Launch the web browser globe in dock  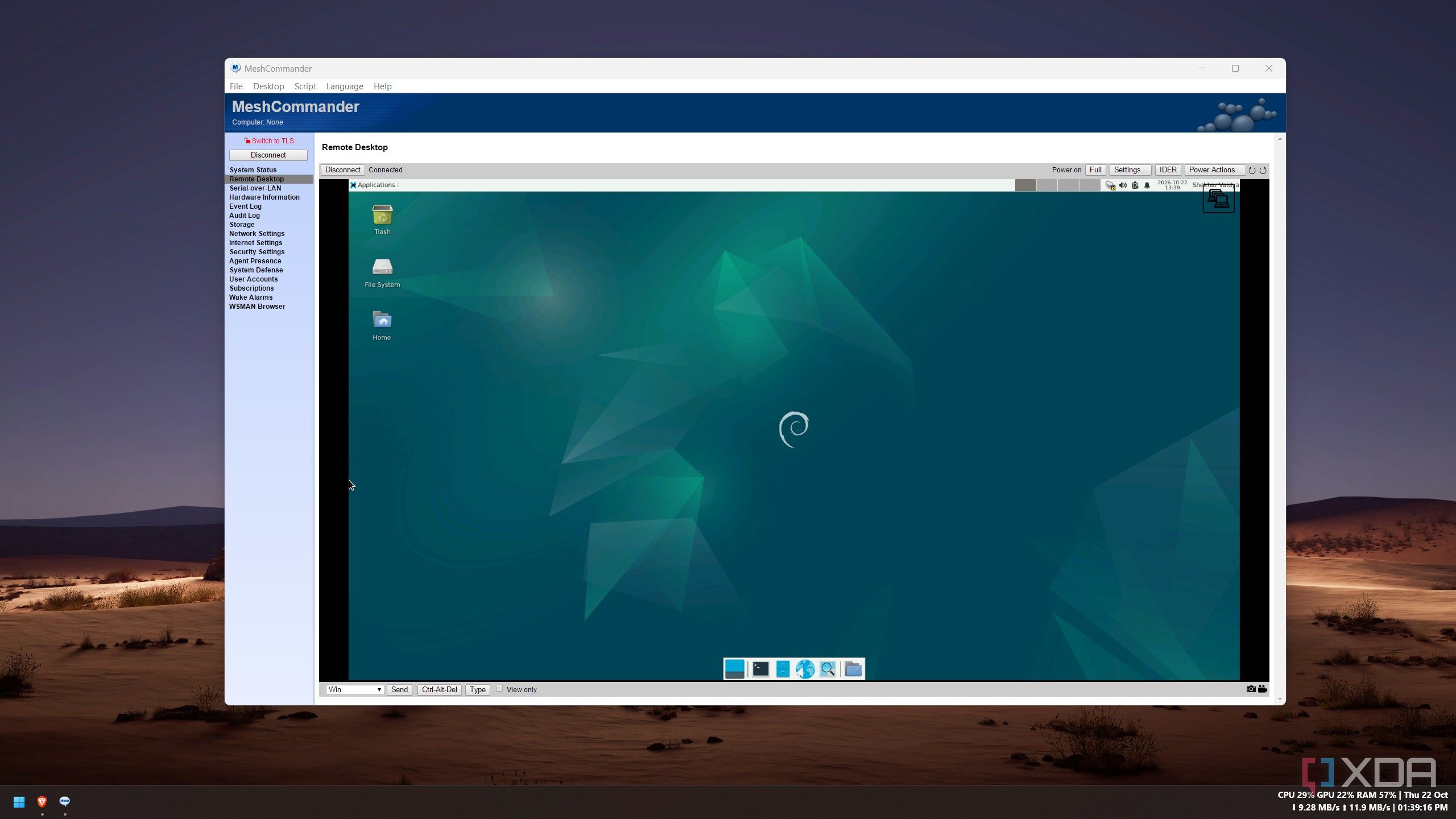coord(805,669)
